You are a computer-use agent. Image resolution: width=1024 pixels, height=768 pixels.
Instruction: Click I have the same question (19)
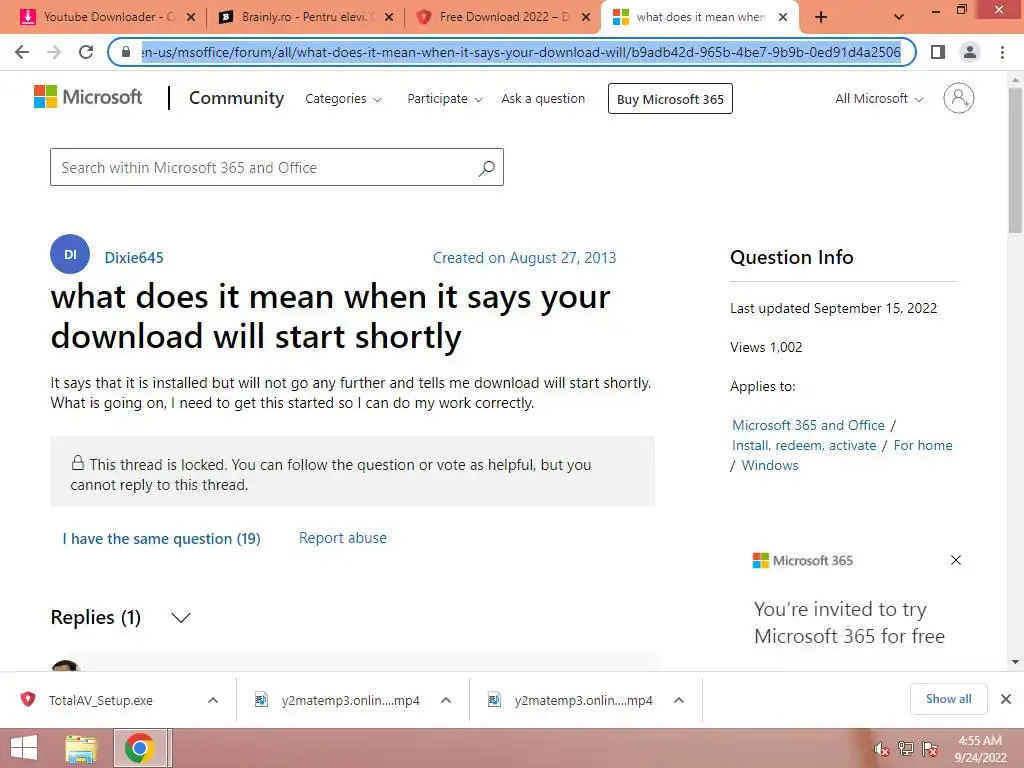[x=161, y=539]
